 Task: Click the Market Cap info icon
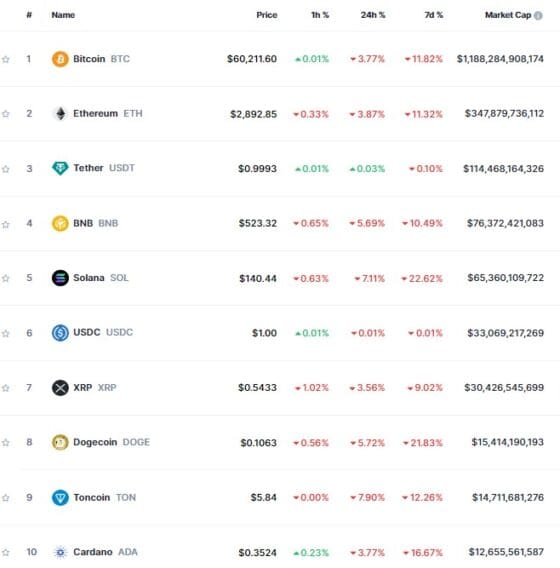coord(538,16)
